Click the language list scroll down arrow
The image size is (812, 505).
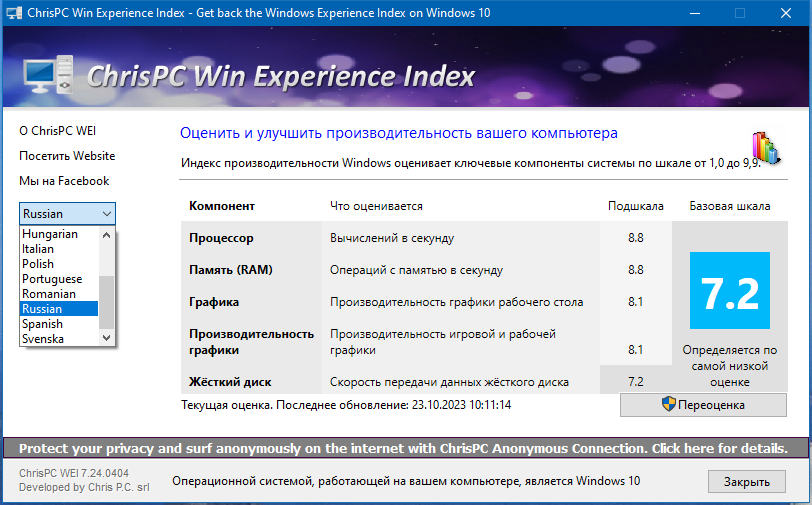pyautogui.click(x=106, y=338)
